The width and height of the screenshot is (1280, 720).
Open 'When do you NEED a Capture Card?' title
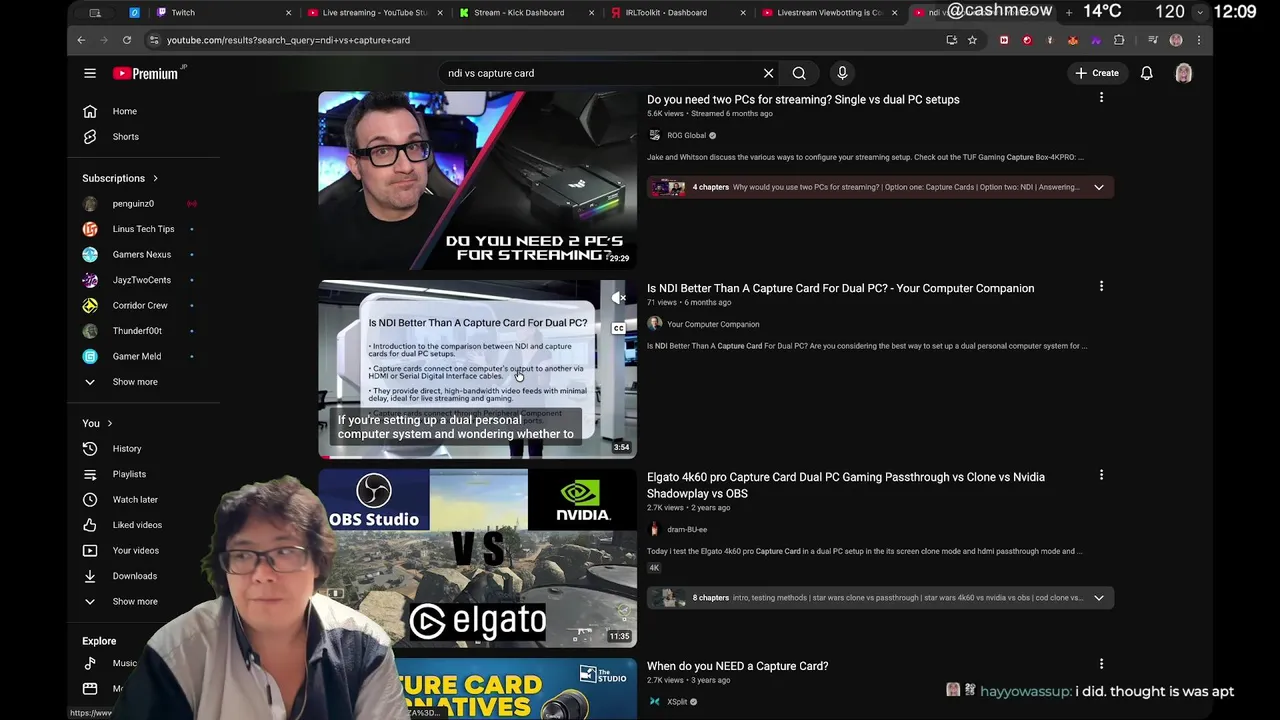click(737, 666)
